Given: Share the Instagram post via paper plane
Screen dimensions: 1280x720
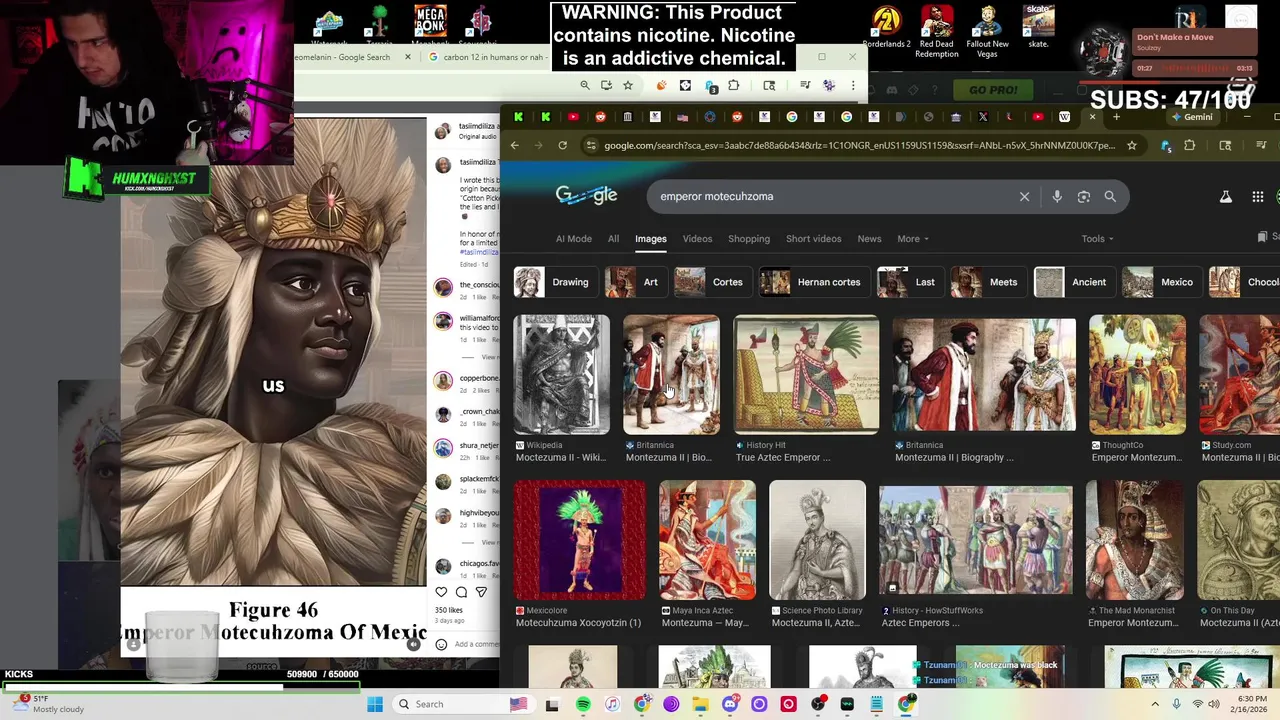Looking at the screenshot, I should [481, 592].
